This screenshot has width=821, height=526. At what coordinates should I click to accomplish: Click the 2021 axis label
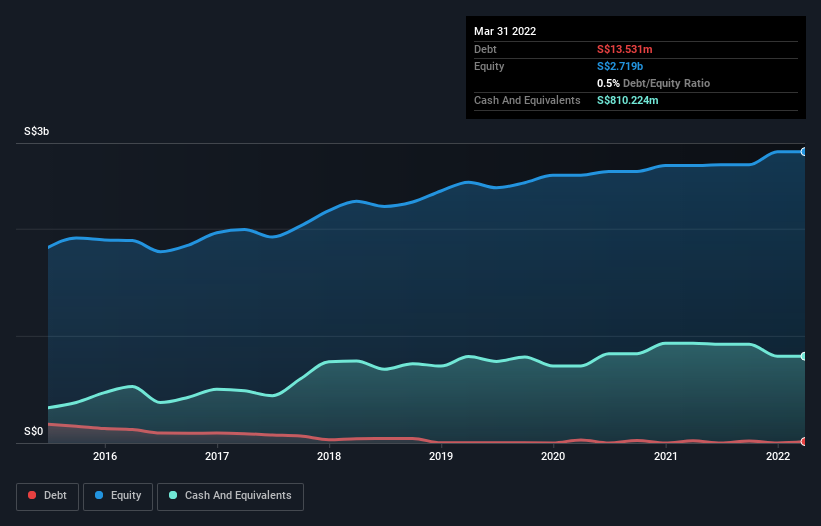665,456
